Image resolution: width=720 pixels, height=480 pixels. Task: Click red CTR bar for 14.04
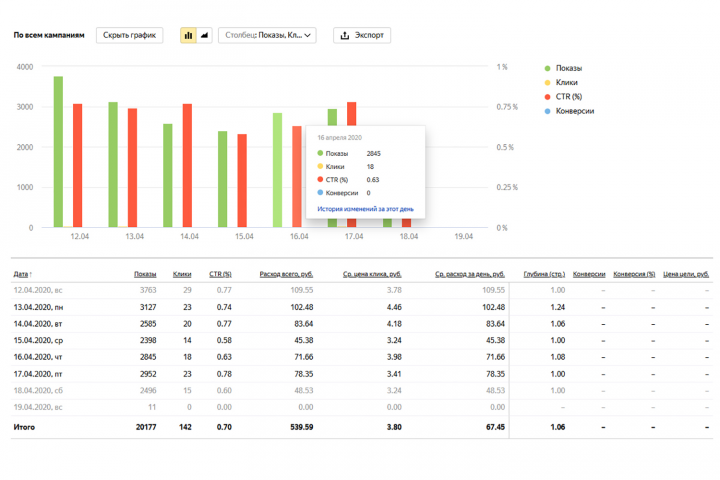tap(187, 165)
